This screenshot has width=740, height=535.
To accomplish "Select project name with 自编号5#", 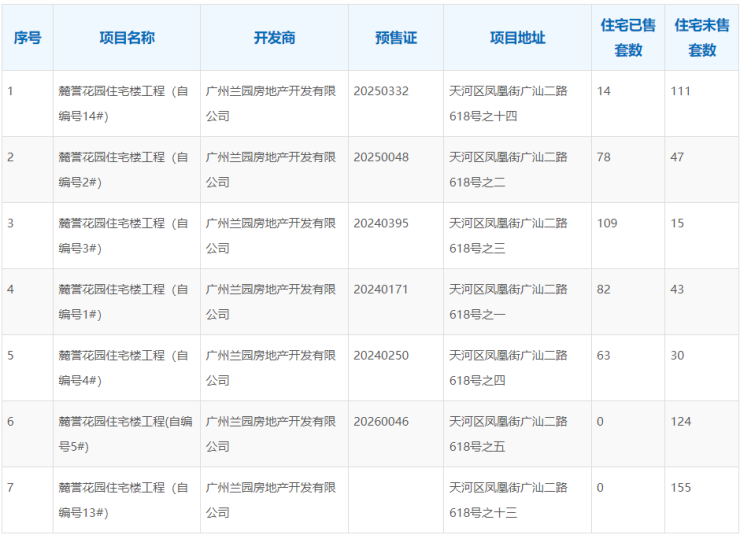I will [126, 434].
